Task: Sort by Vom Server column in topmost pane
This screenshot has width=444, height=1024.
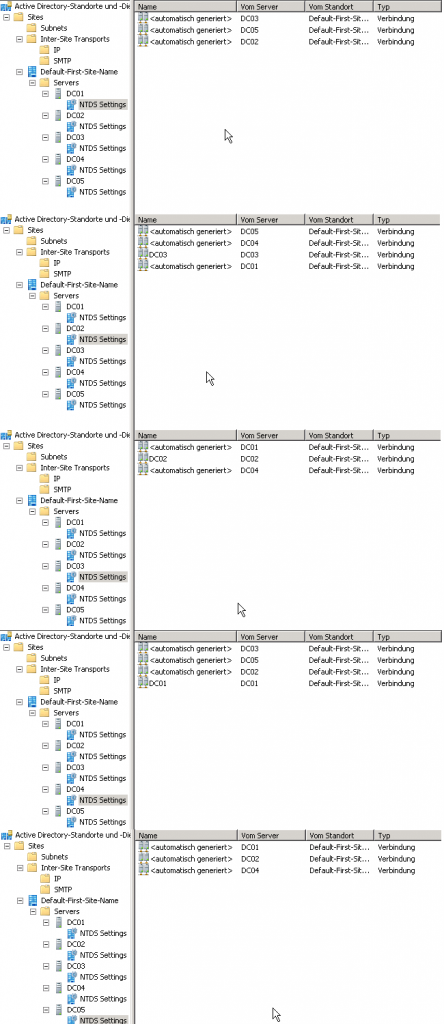Action: click(270, 7)
